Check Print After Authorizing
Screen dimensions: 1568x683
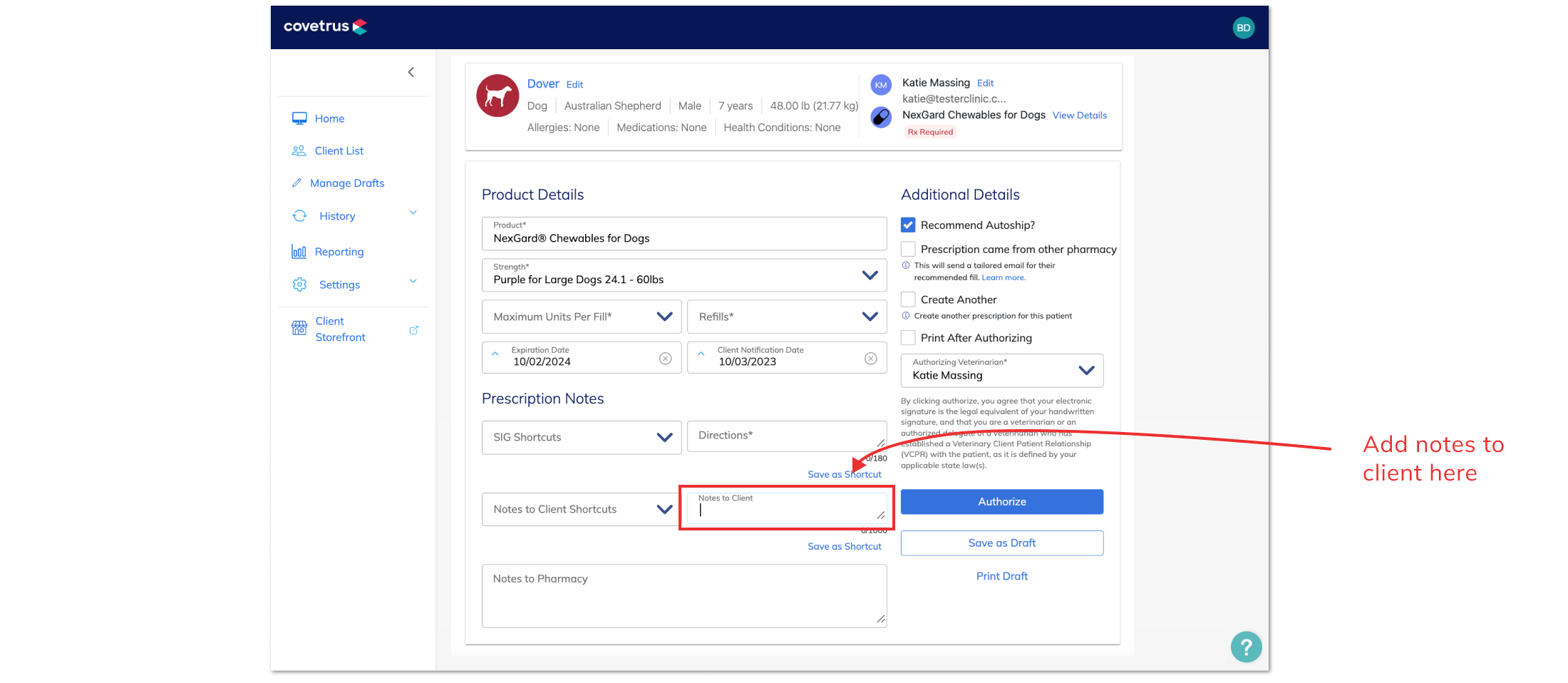tap(907, 337)
